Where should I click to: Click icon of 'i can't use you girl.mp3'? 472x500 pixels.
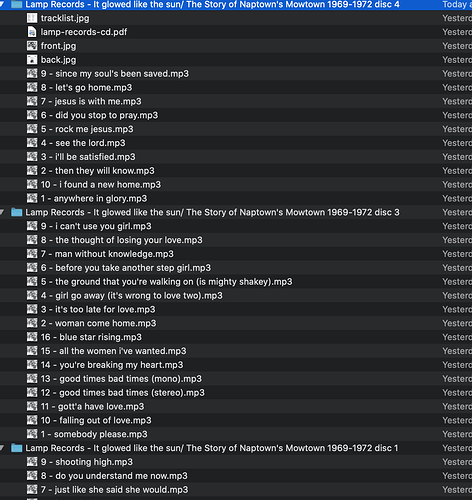(32, 226)
